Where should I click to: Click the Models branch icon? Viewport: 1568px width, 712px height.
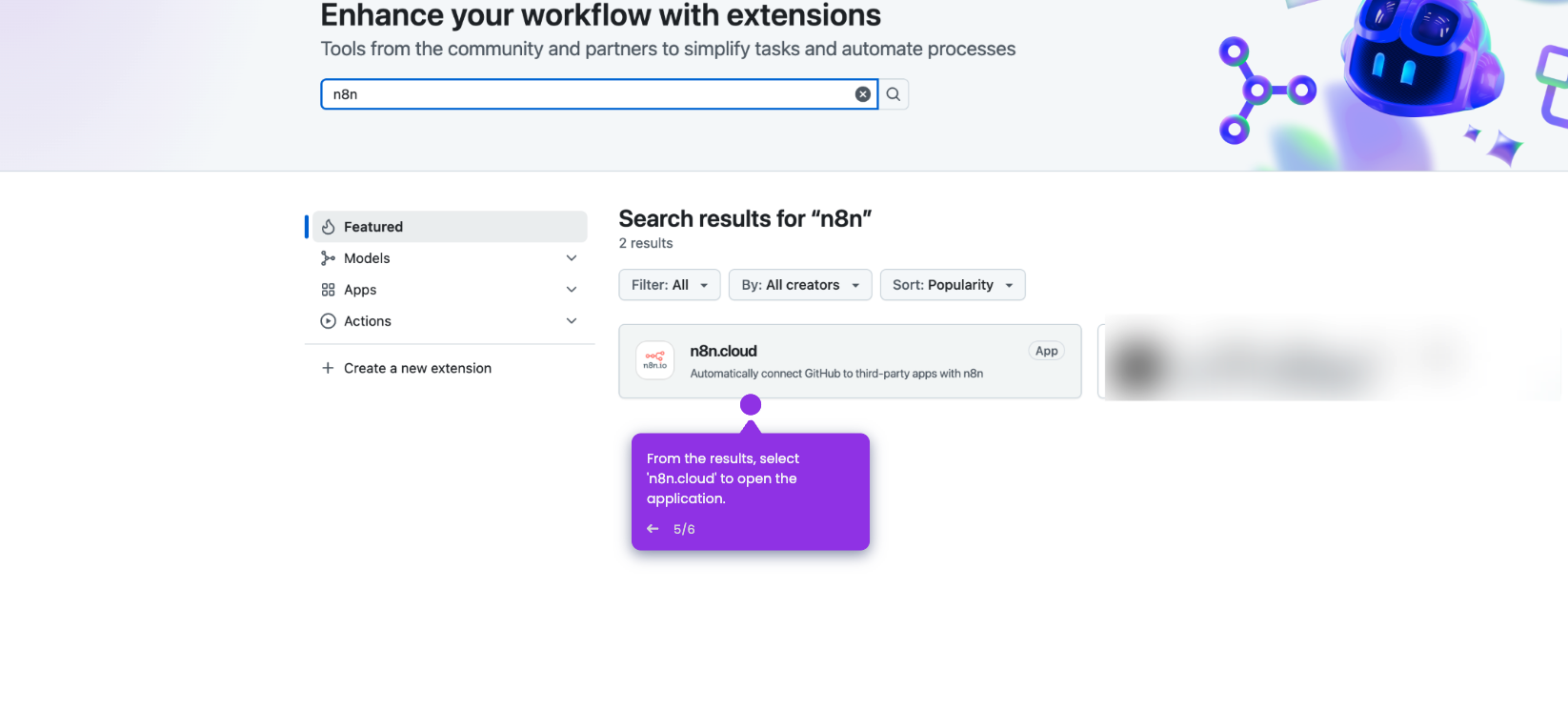pos(329,258)
